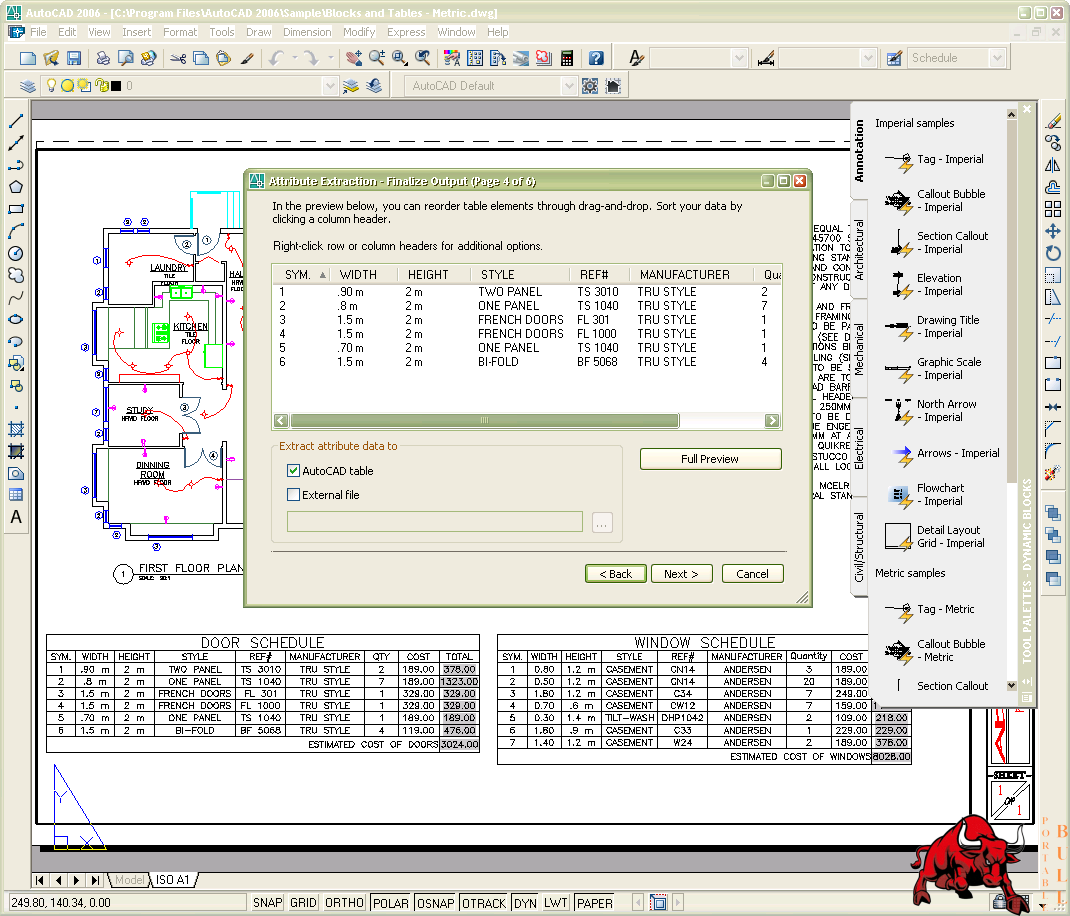Click the Next button in dialog
This screenshot has width=1070, height=916.
click(681, 573)
